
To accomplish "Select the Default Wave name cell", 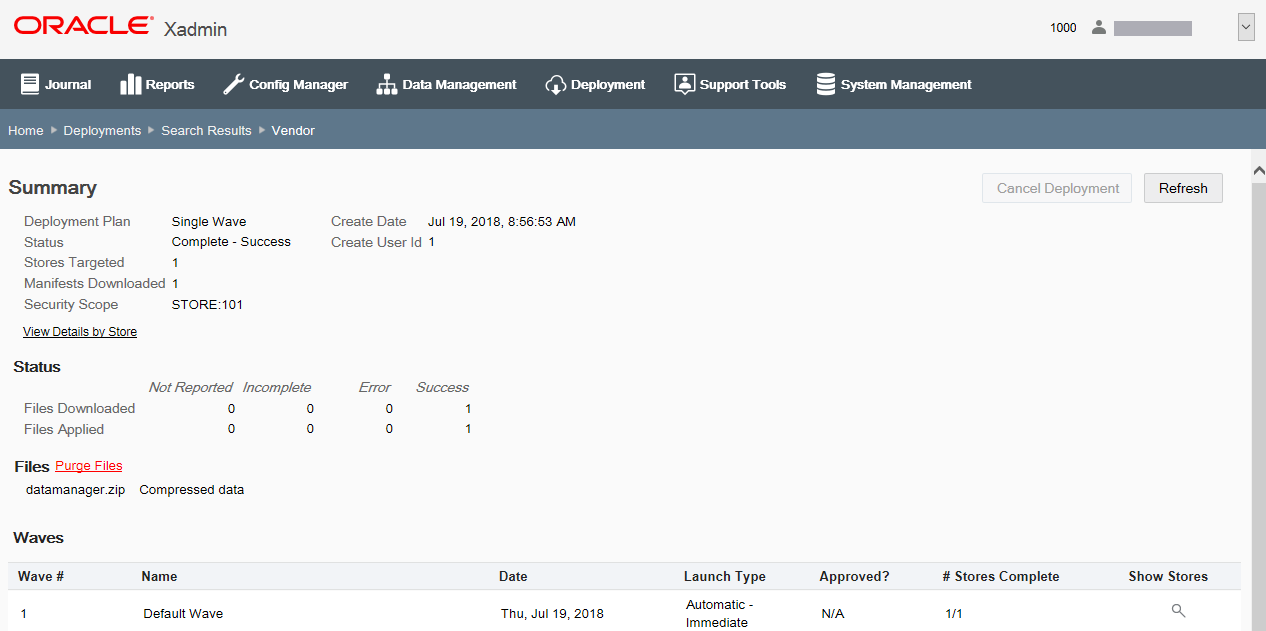I will coord(183,613).
